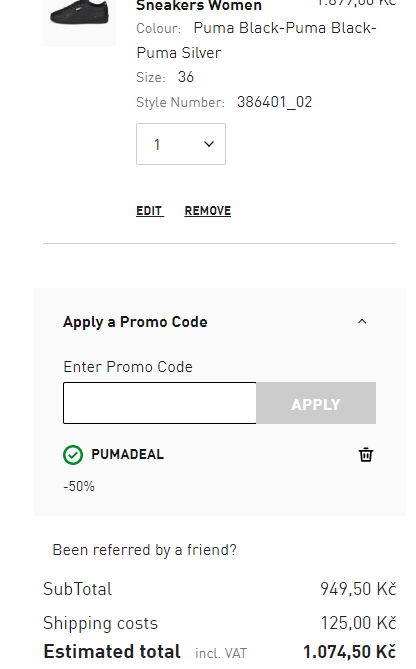Focus the Enter Promo Code text field
This screenshot has height=669, width=416.
pos(160,403)
